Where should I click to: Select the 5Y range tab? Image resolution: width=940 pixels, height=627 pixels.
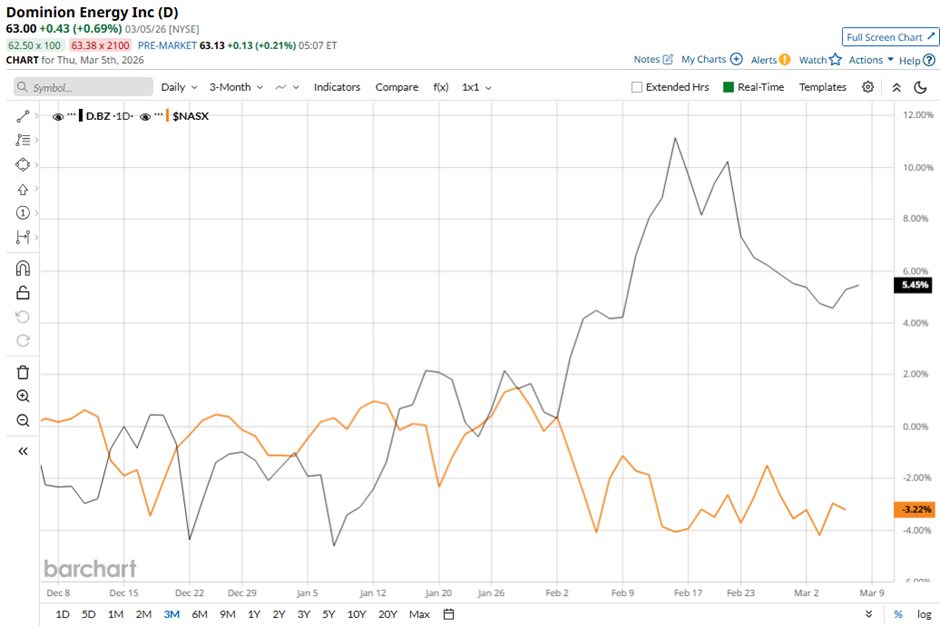coord(329,614)
